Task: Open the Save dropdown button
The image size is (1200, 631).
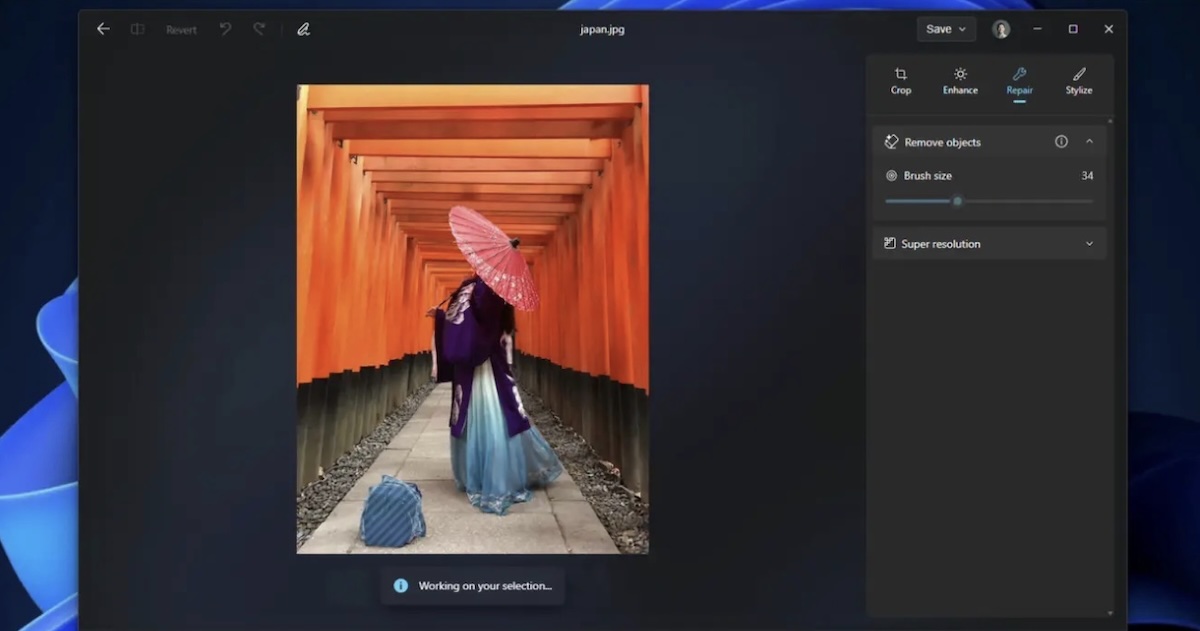Action: point(946,29)
